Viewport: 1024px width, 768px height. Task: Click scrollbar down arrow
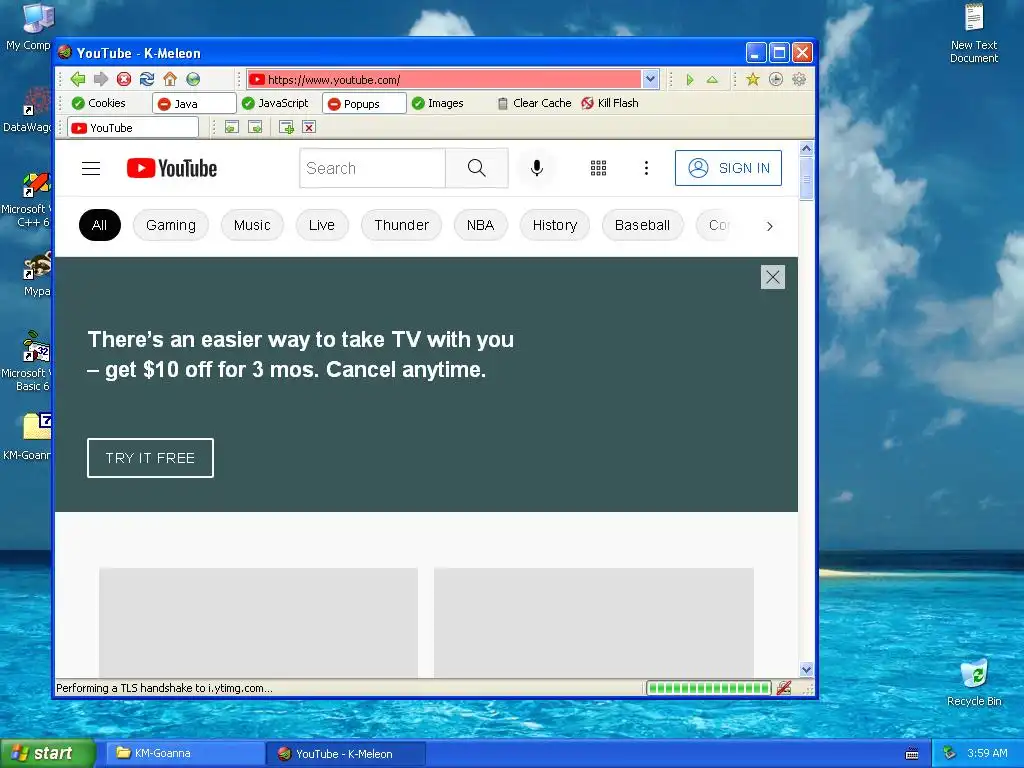pyautogui.click(x=807, y=669)
